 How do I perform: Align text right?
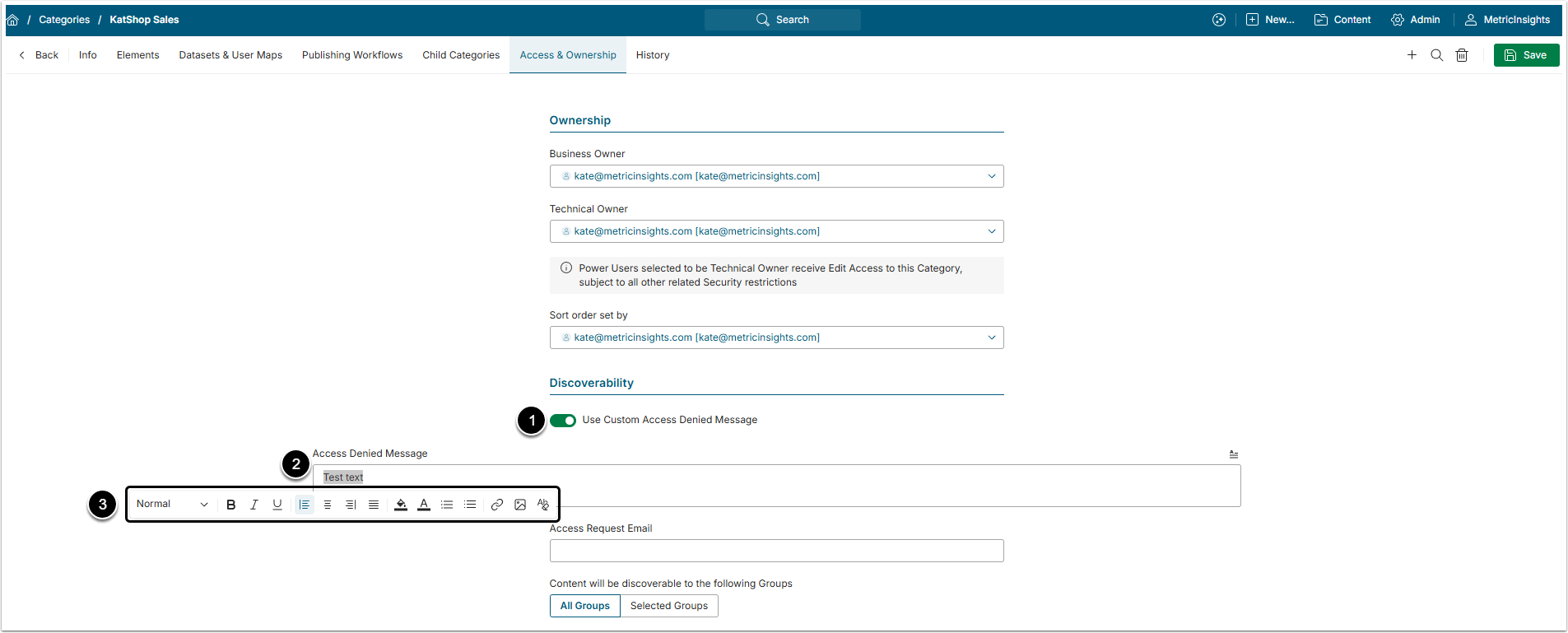click(x=351, y=505)
